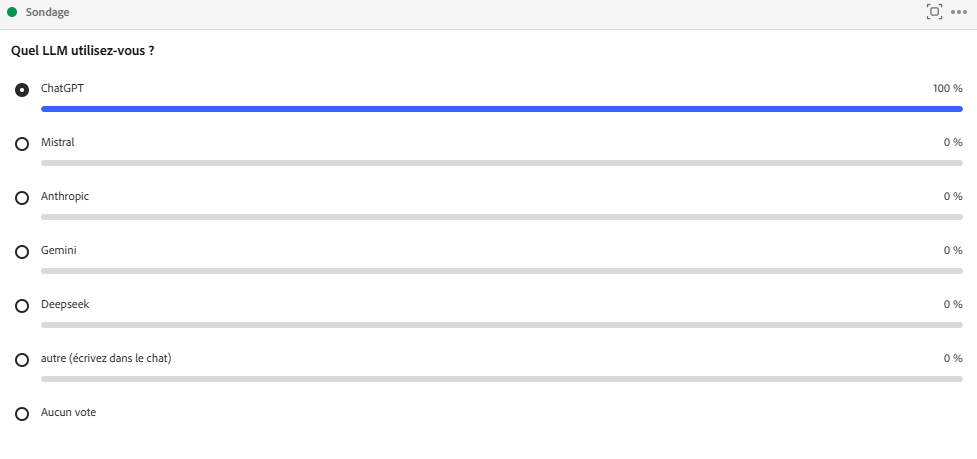
Task: Select the ChatGPT radio button
Action: click(22, 90)
